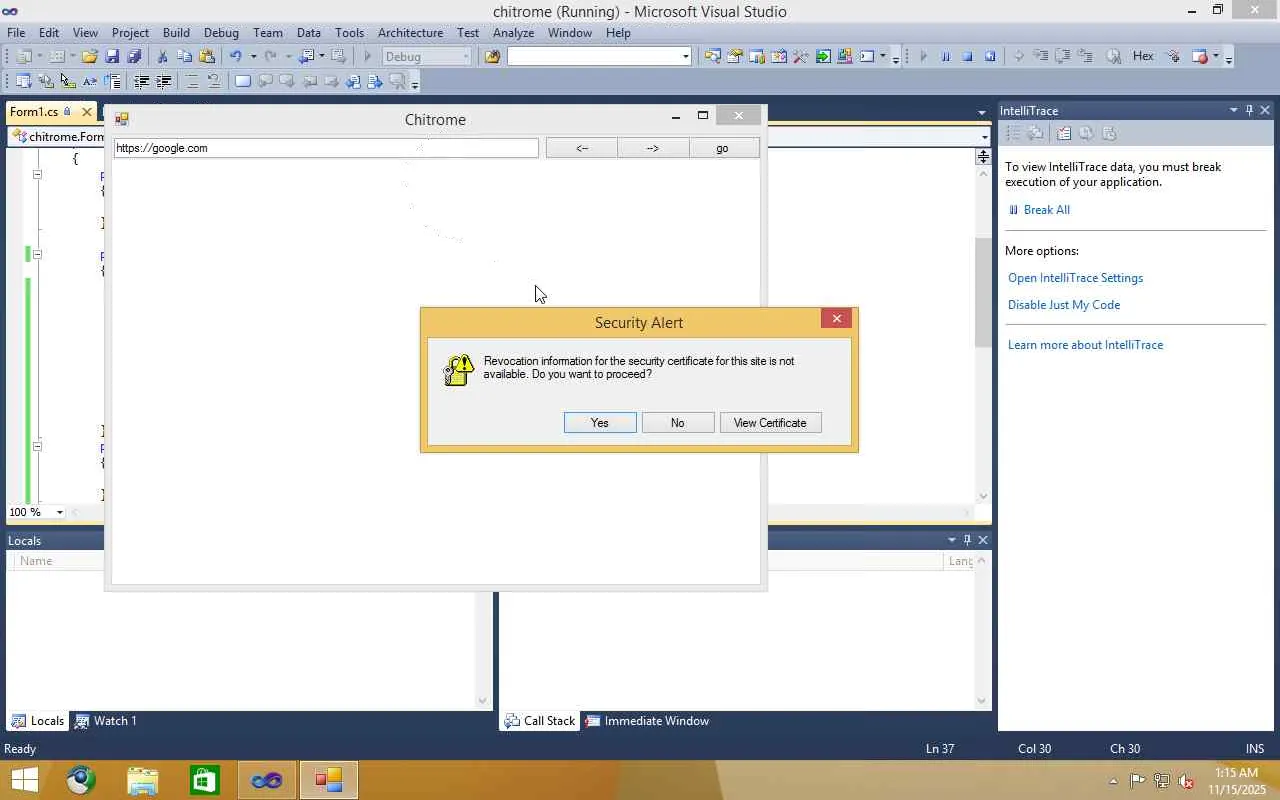Click the Toolbox tools icon
Screen dimensions: 1280x800
[801, 57]
